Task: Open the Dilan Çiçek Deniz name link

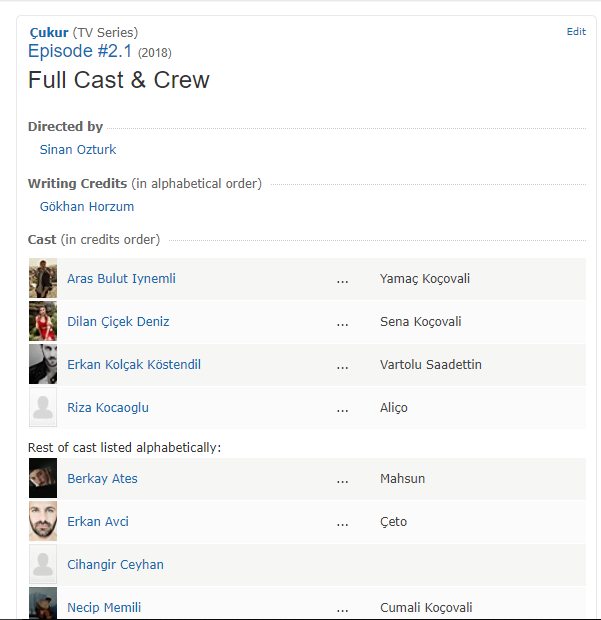Action: pyautogui.click(x=118, y=322)
